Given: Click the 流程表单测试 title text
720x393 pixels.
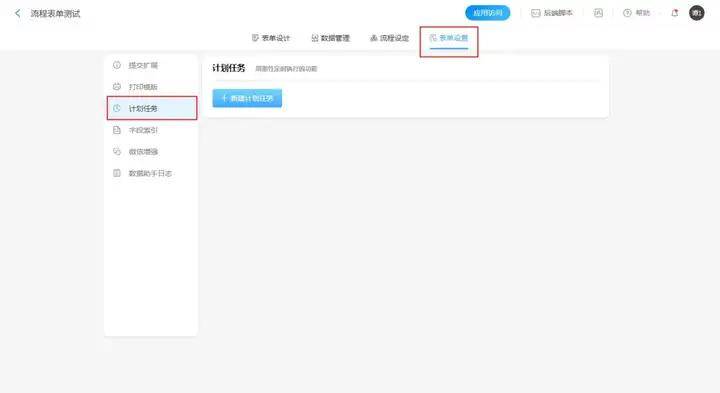Looking at the screenshot, I should coord(55,14).
